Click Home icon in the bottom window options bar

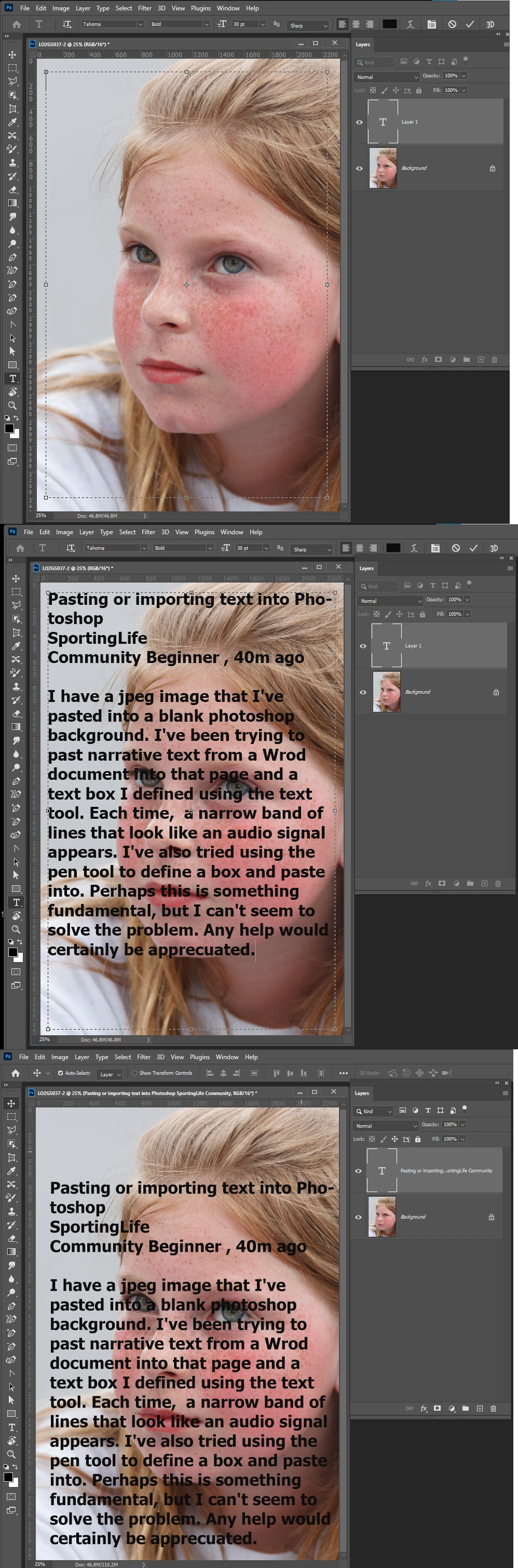click(x=16, y=1073)
